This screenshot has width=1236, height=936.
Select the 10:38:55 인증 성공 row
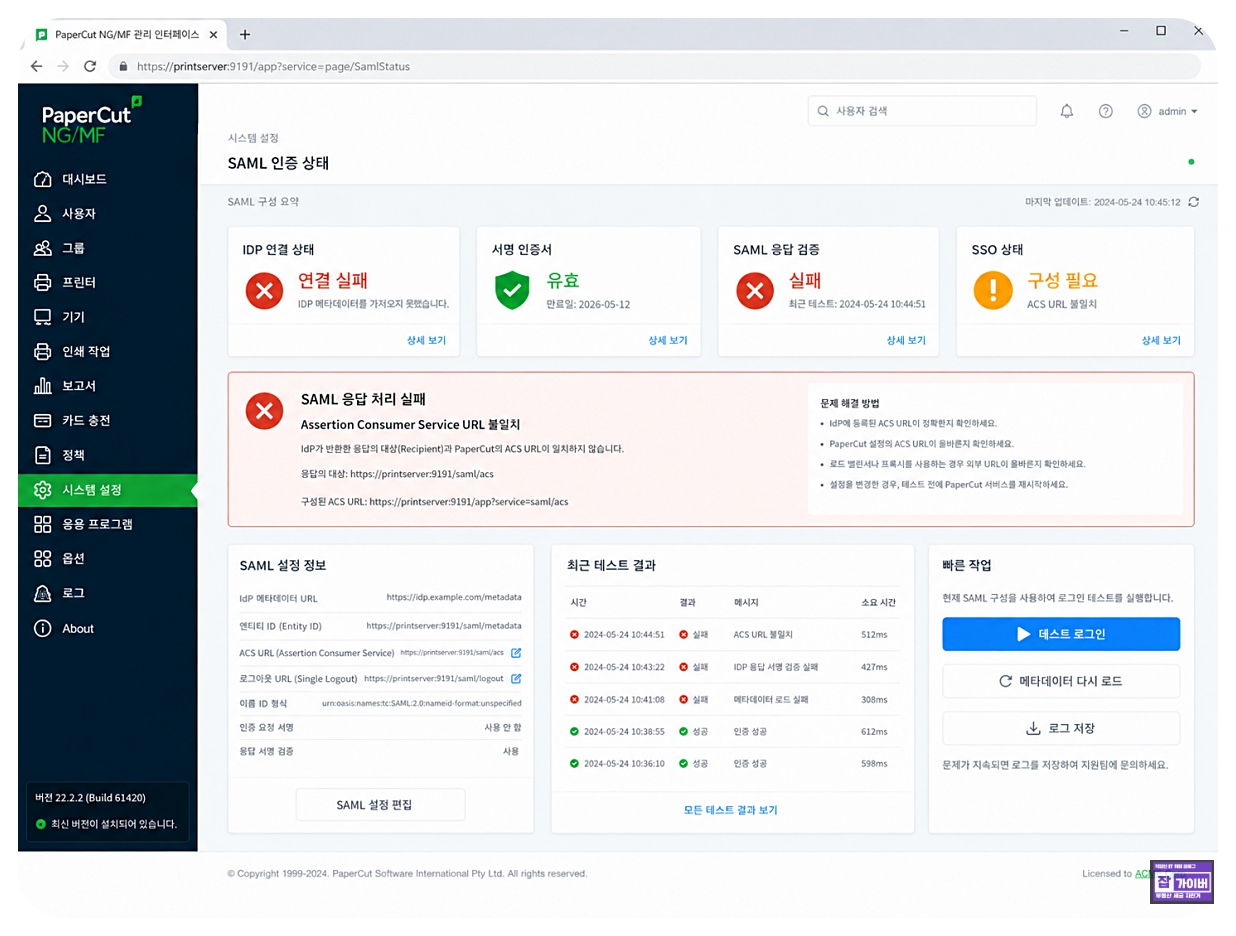[x=733, y=731]
